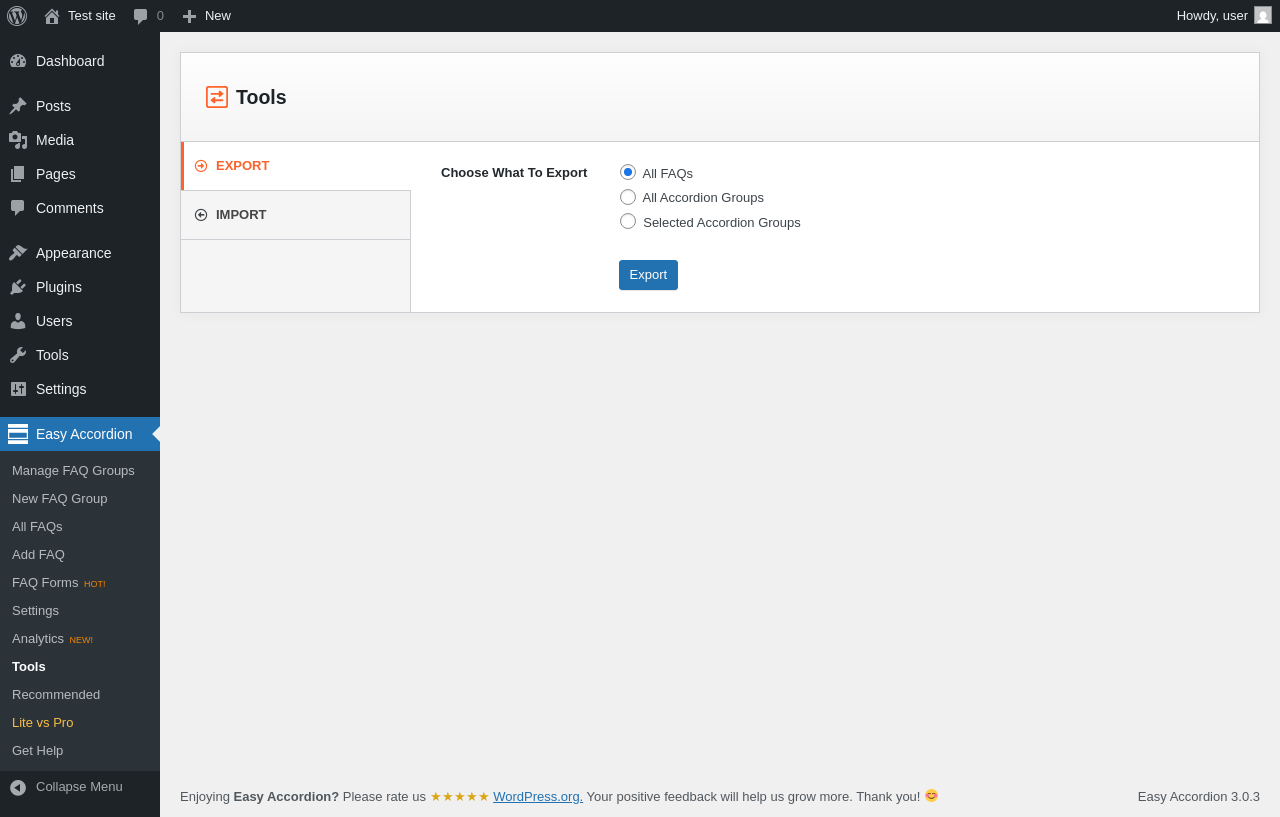Open the Plugins menu item
The image size is (1280, 817).
coord(59,287)
